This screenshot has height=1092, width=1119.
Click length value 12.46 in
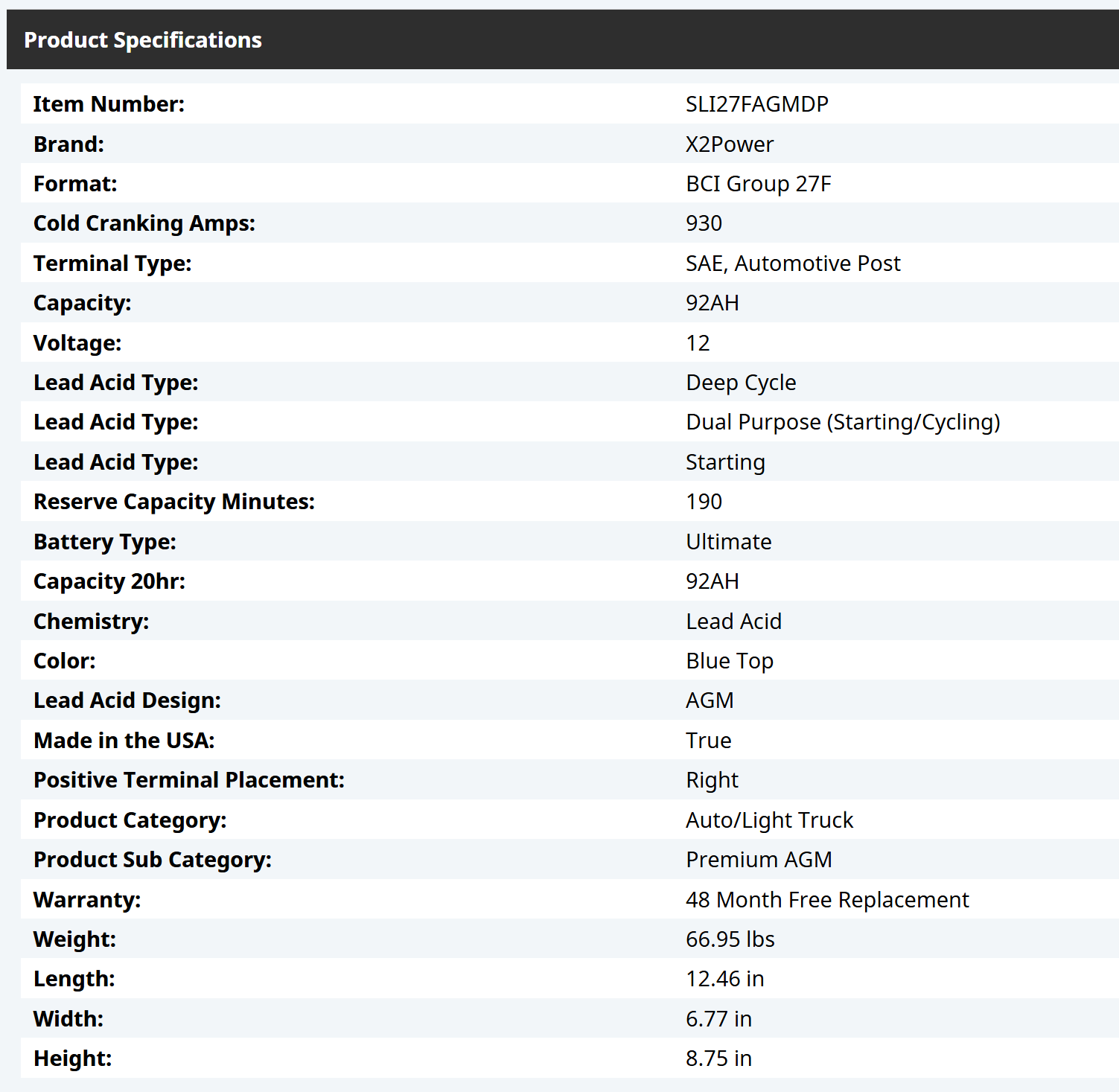click(724, 979)
